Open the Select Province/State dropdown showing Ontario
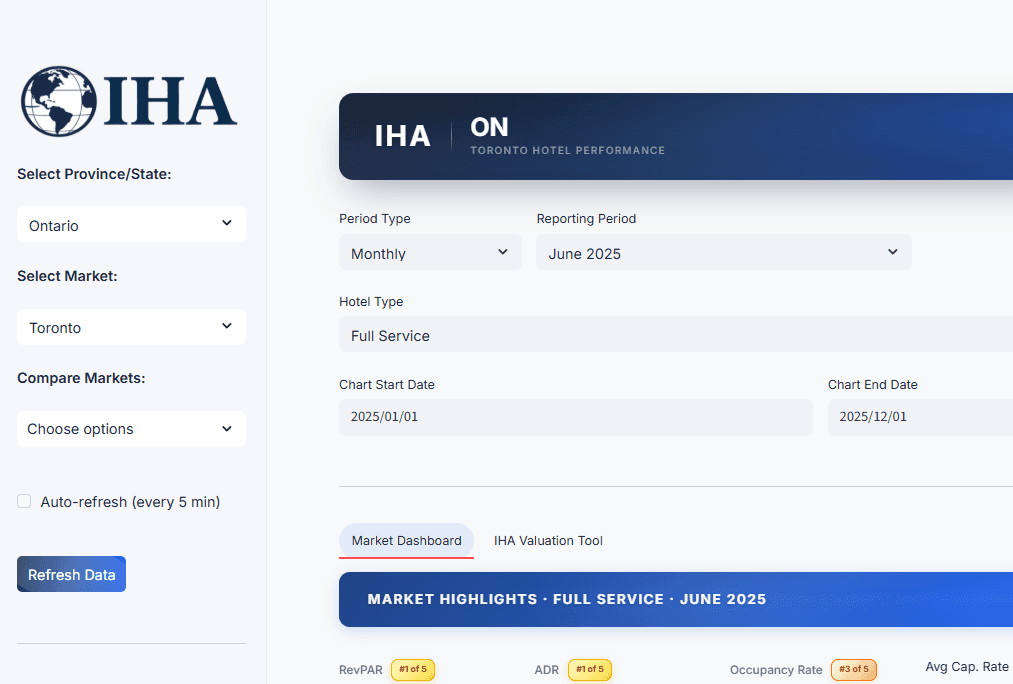This screenshot has height=684, width=1013. tap(131, 225)
